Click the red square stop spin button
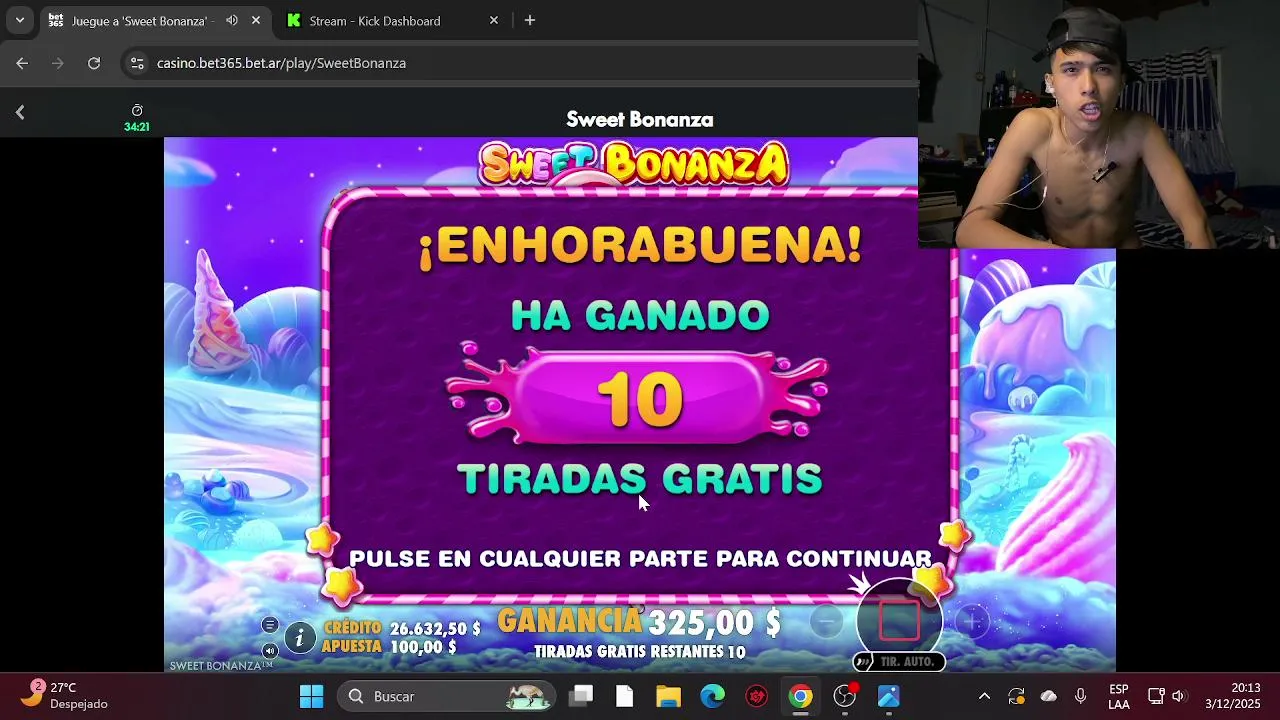 pyautogui.click(x=899, y=621)
